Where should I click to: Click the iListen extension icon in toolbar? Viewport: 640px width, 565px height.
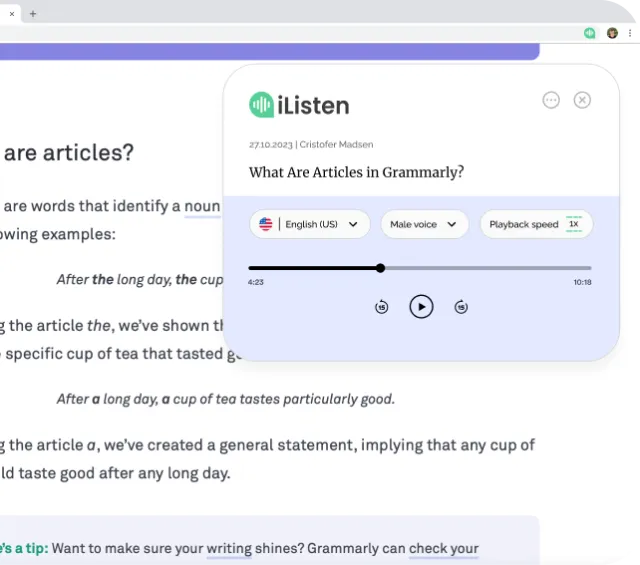590,33
